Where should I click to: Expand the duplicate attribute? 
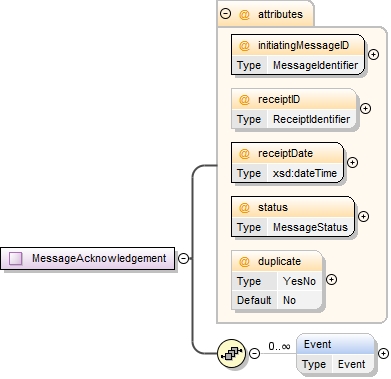click(331, 280)
